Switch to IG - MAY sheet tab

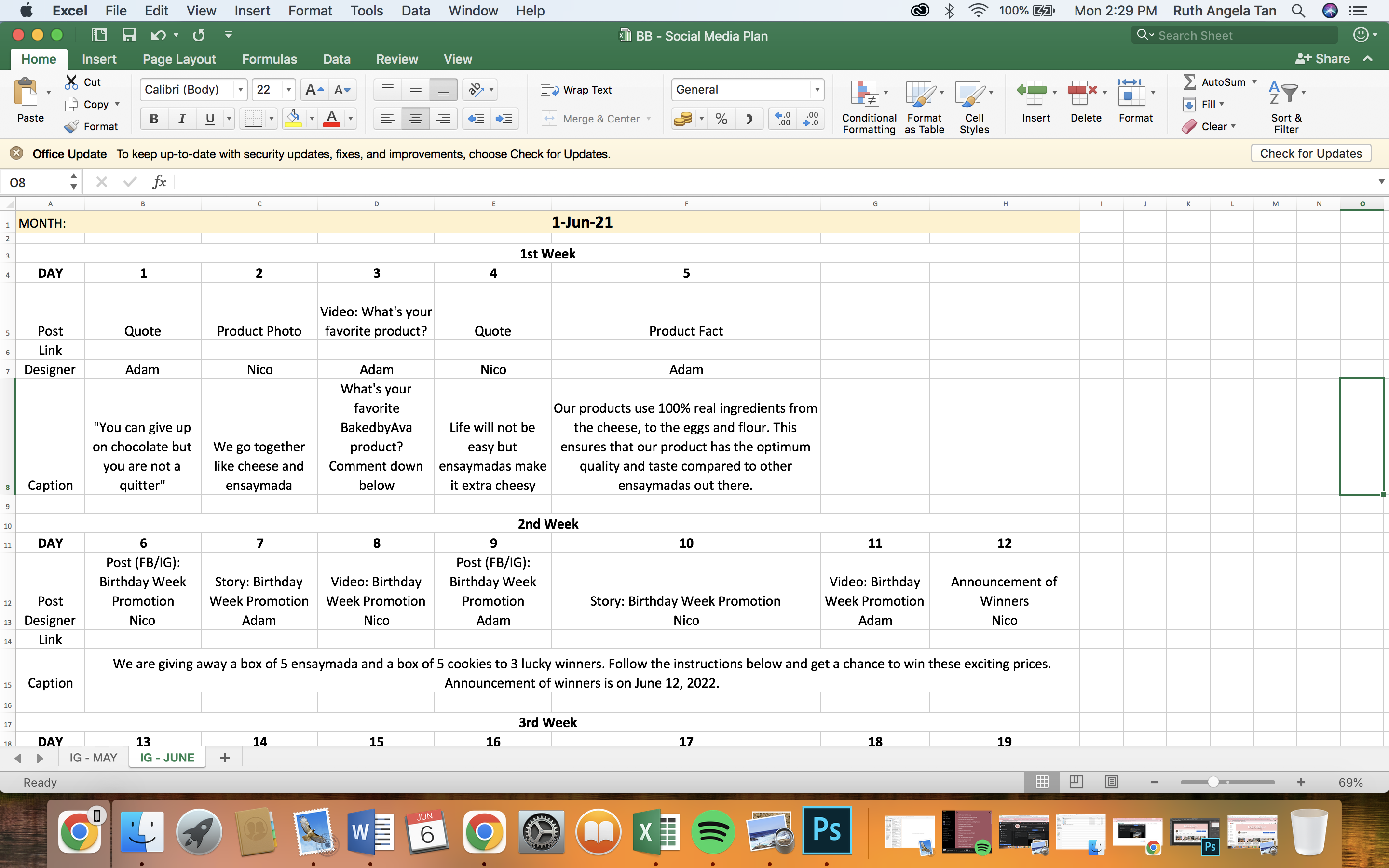93,757
